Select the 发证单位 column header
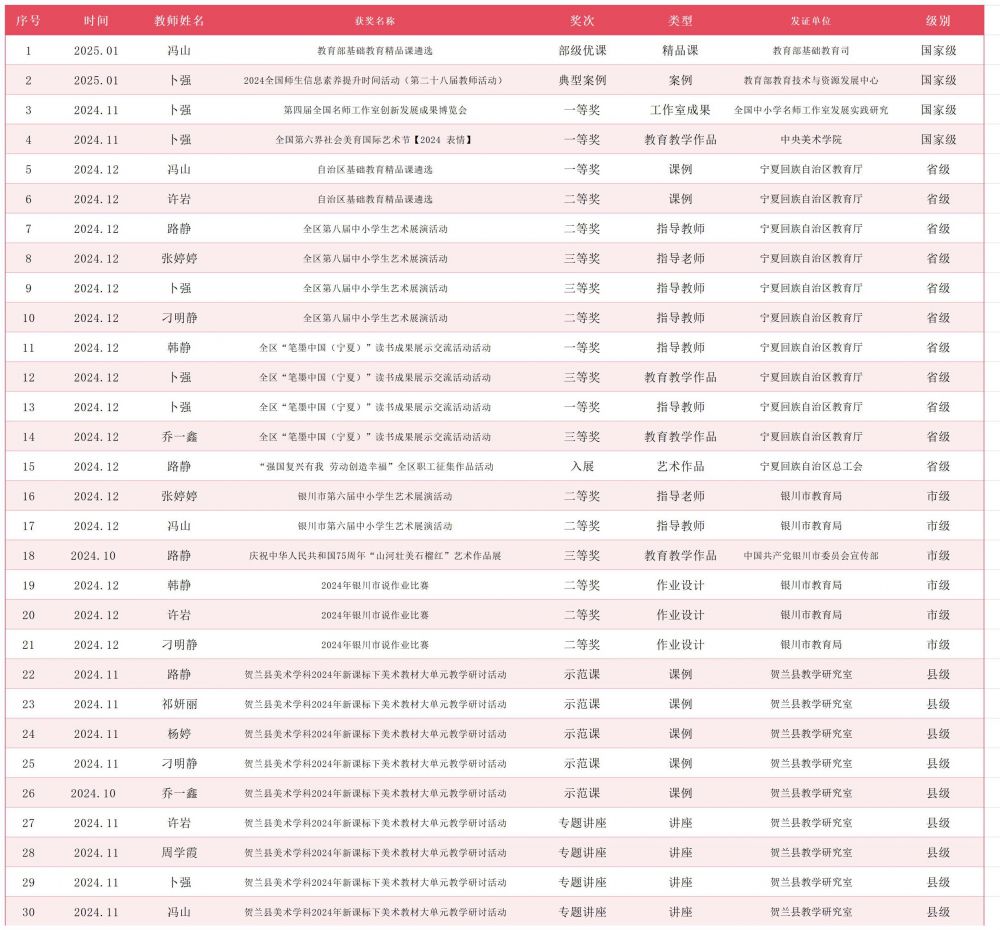Image resolution: width=1000 pixels, height=930 pixels. (x=811, y=21)
